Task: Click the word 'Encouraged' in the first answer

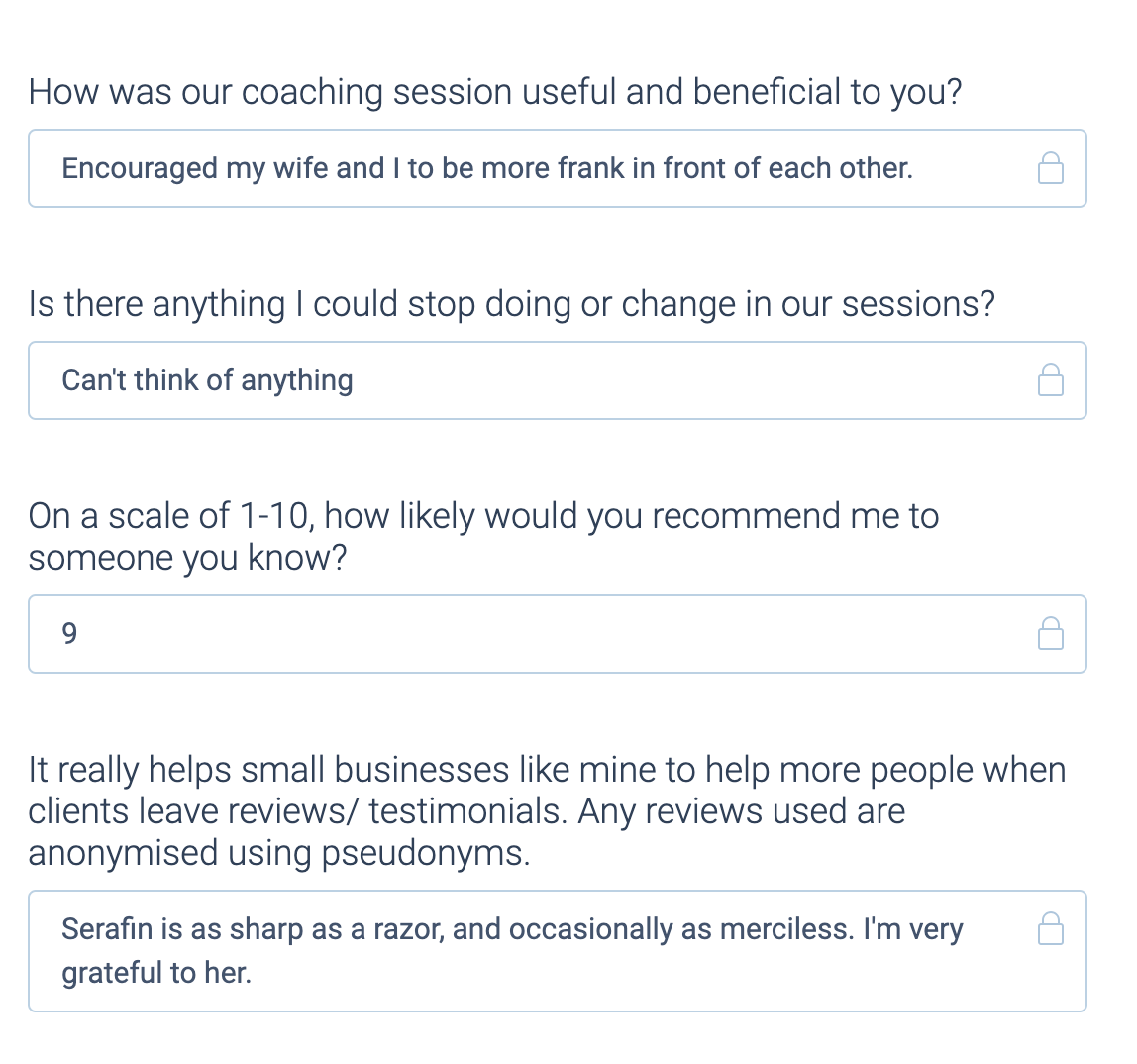Action: pyautogui.click(x=140, y=169)
